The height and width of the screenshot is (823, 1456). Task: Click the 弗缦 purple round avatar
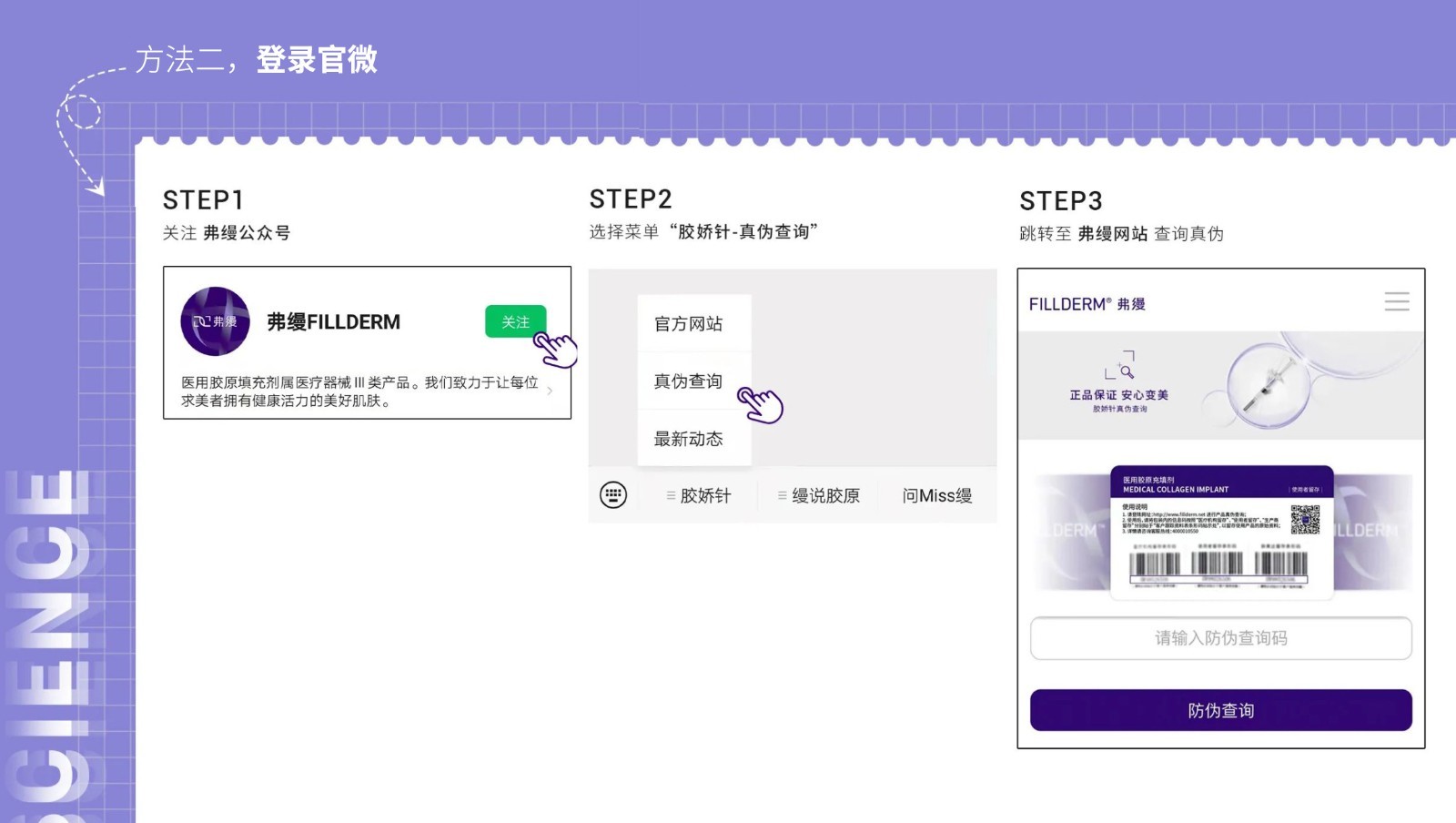[x=215, y=321]
